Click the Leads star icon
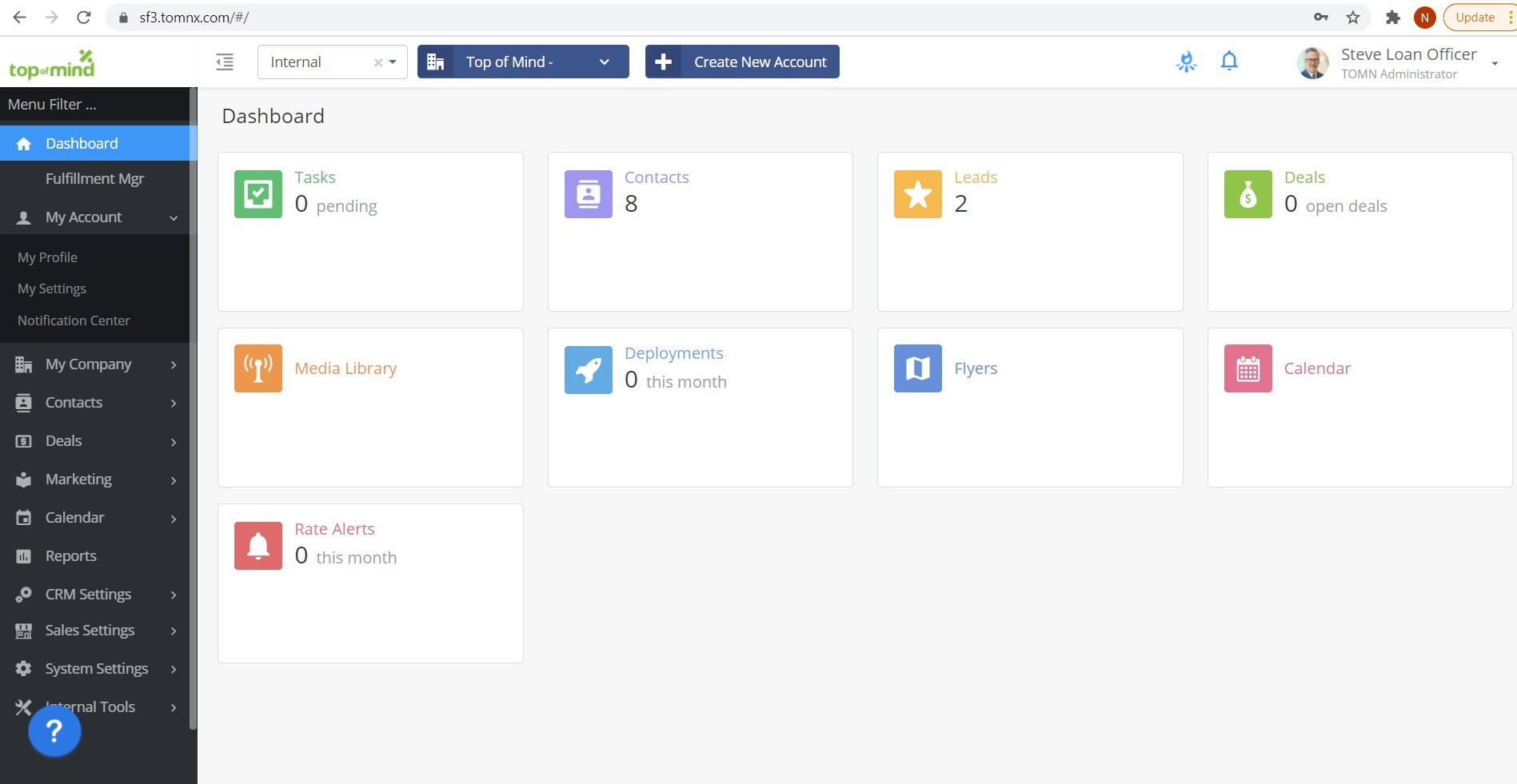Viewport: 1517px width, 784px height. (917, 194)
